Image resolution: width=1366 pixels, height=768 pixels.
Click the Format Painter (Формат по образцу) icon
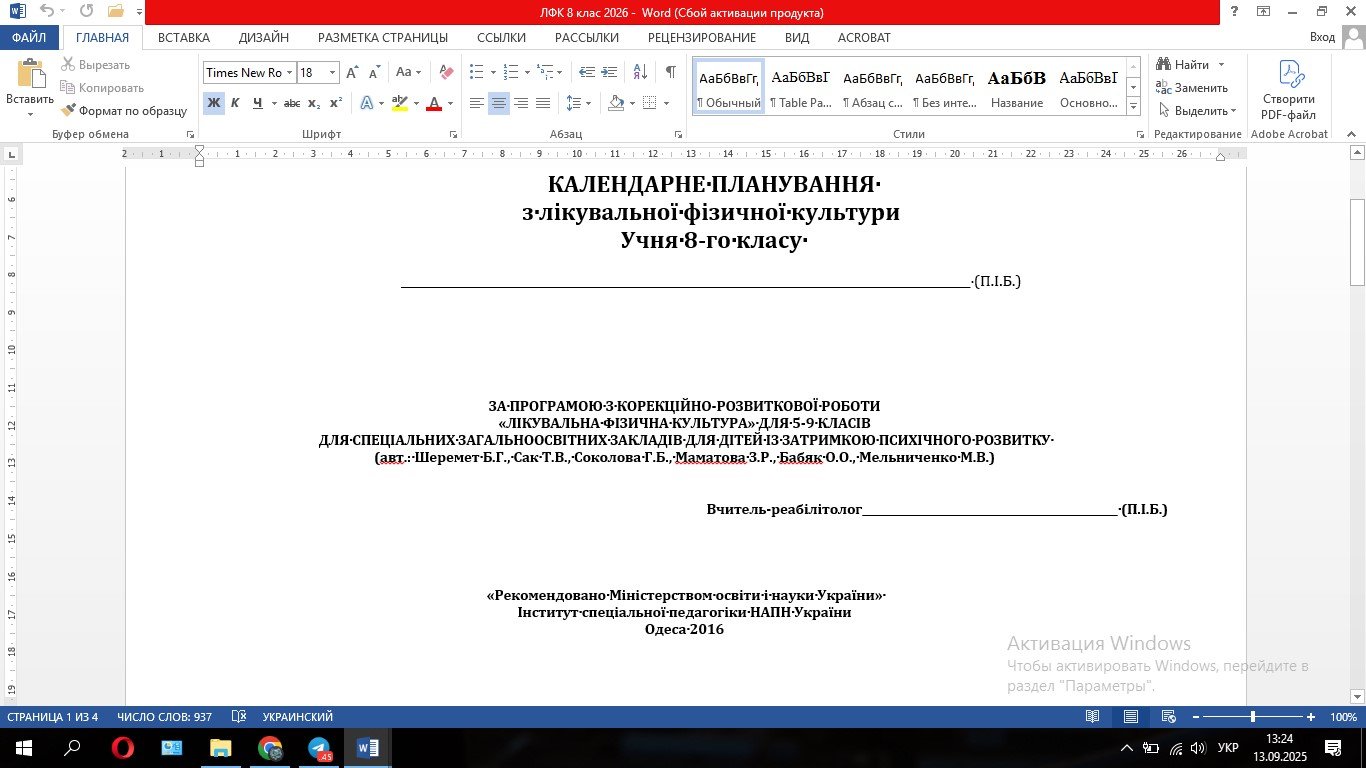(69, 111)
